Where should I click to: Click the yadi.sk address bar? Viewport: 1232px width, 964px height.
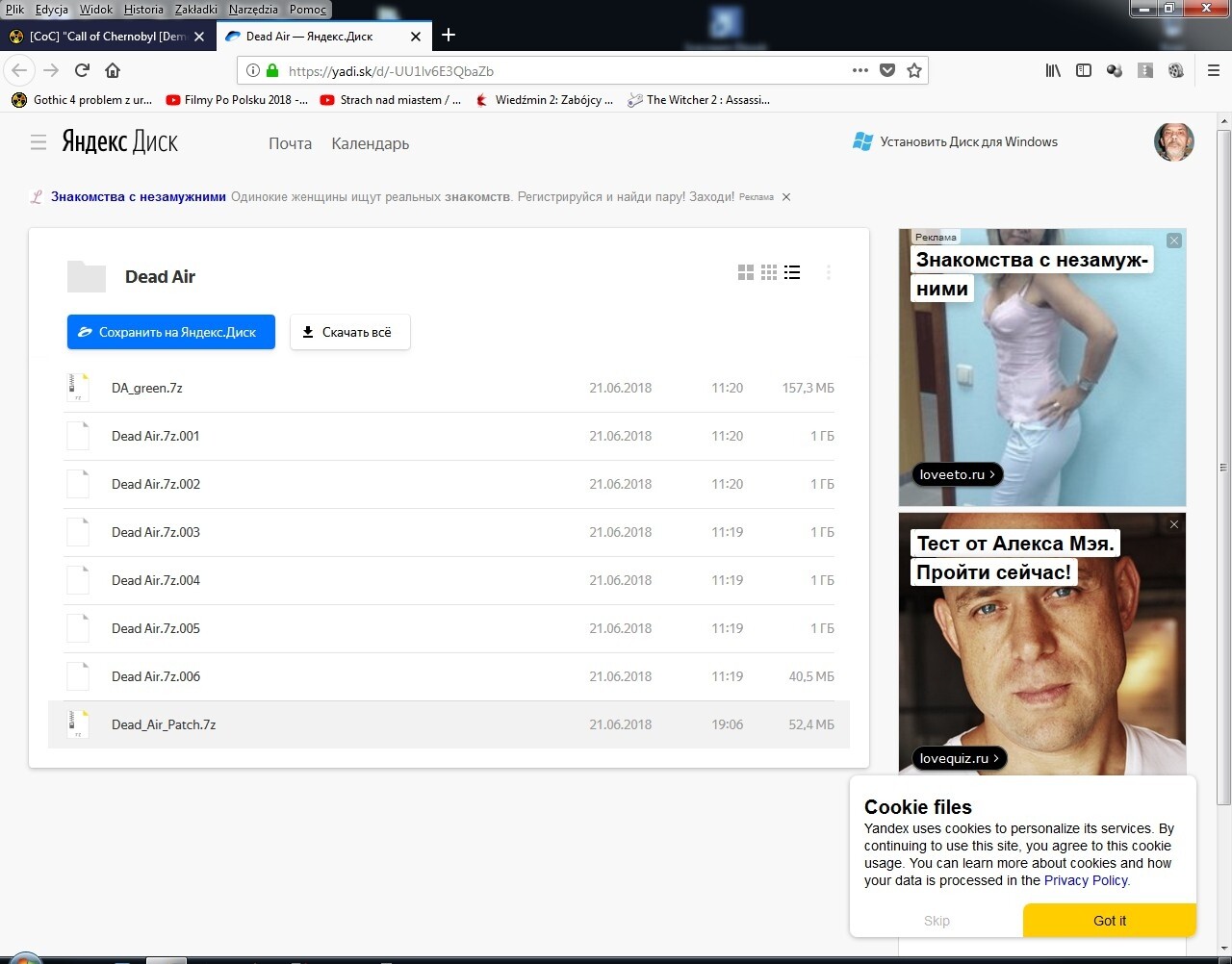point(558,70)
